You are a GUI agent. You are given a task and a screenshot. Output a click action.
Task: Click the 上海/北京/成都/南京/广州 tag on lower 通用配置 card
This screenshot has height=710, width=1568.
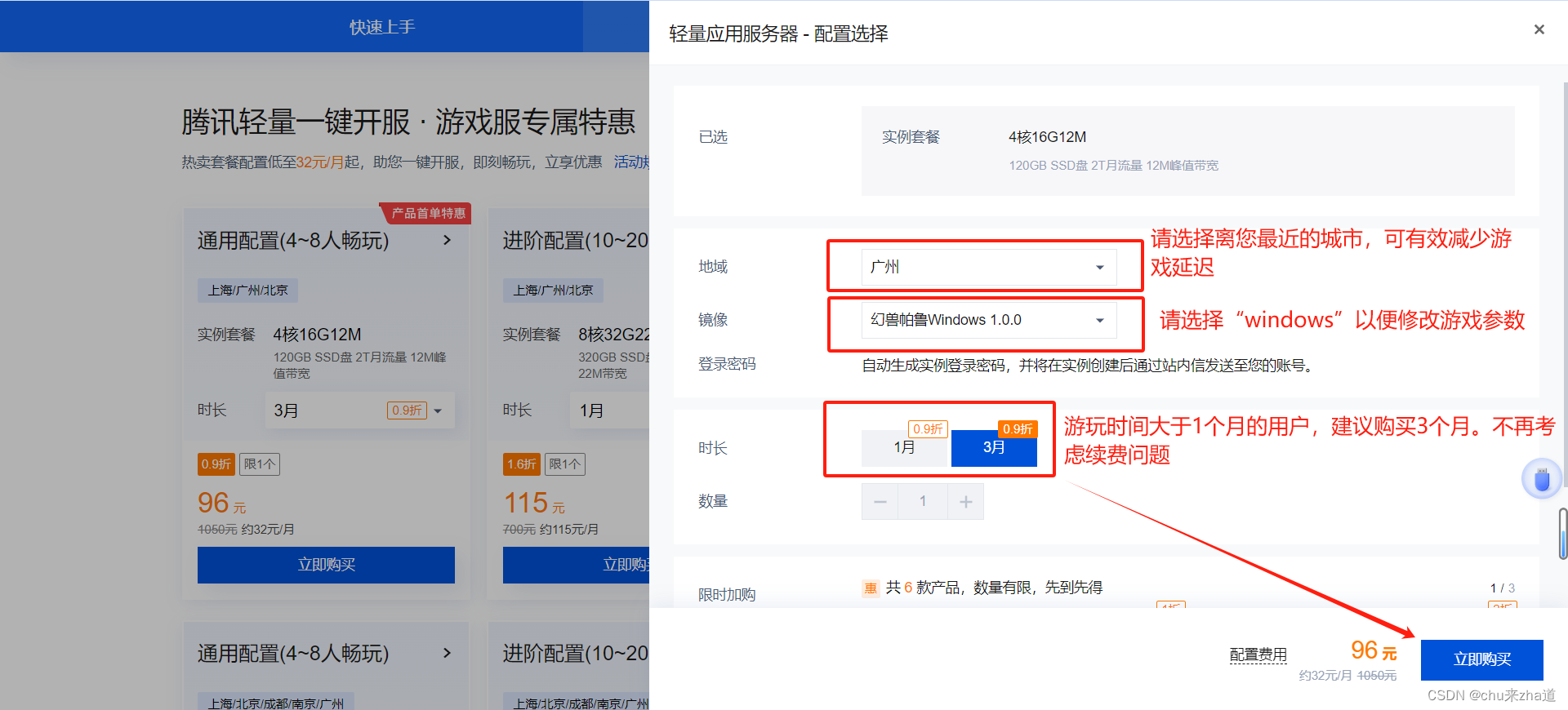pyautogui.click(x=276, y=702)
